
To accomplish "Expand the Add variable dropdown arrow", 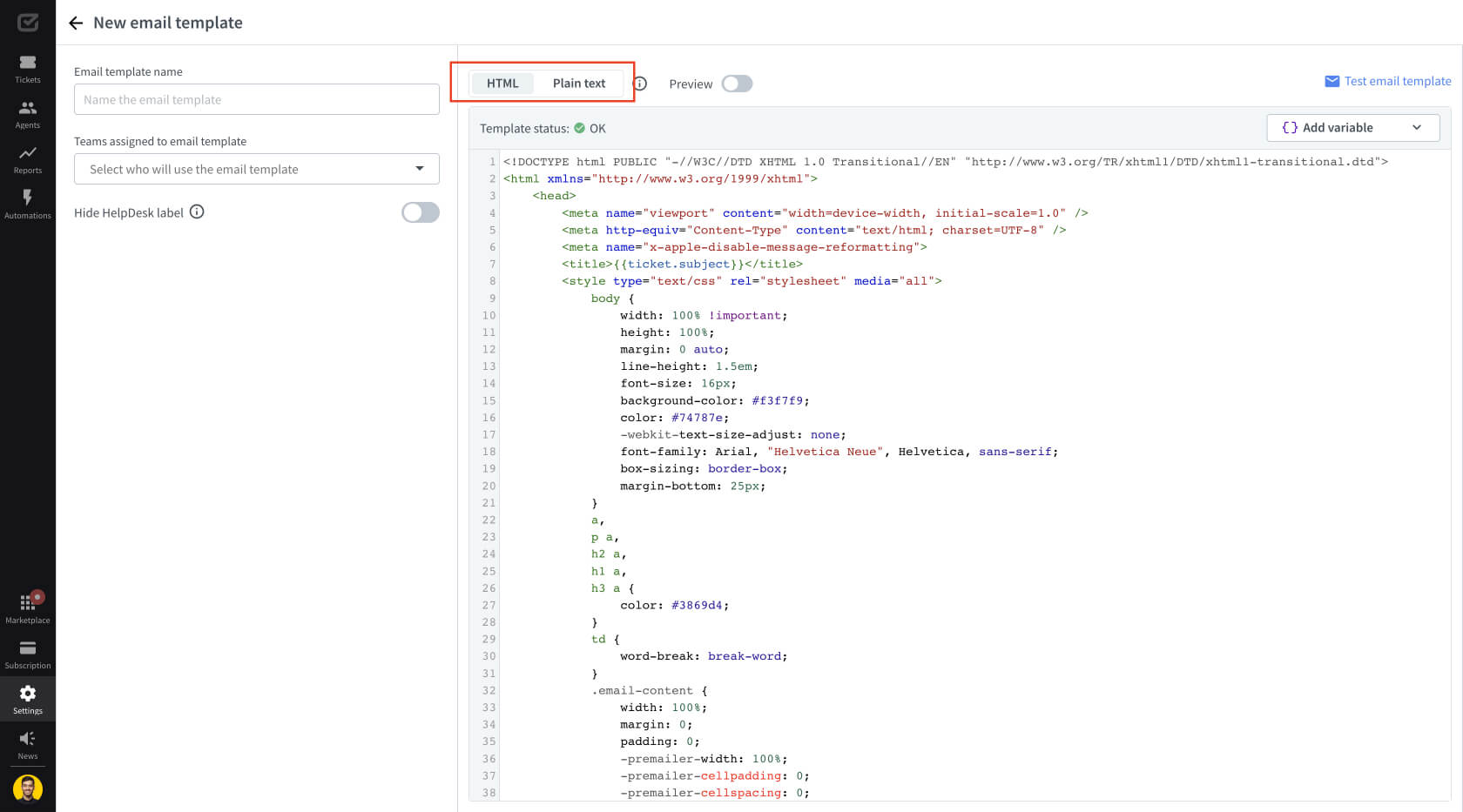I will tap(1417, 127).
